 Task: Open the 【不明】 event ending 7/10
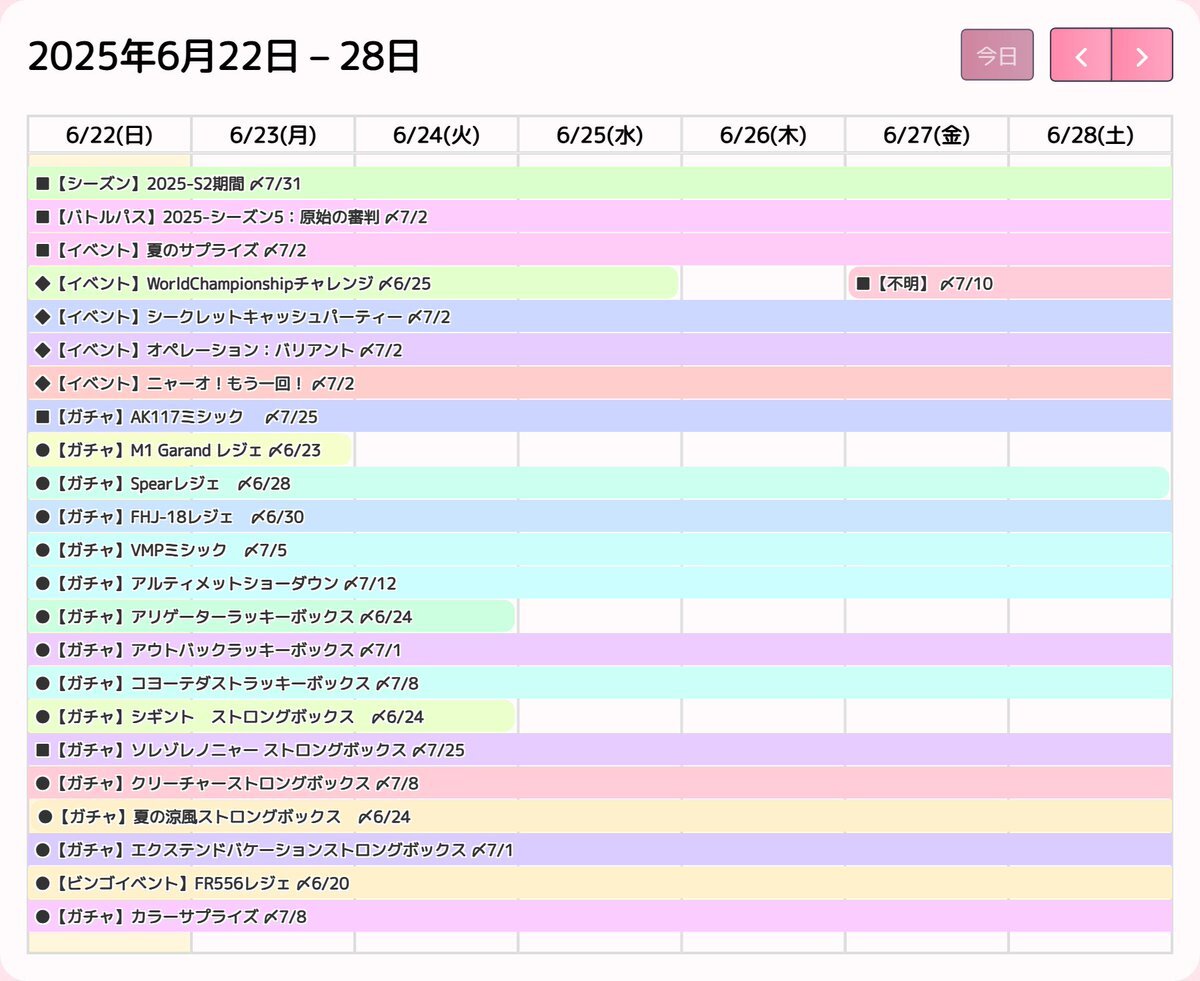[1010, 283]
